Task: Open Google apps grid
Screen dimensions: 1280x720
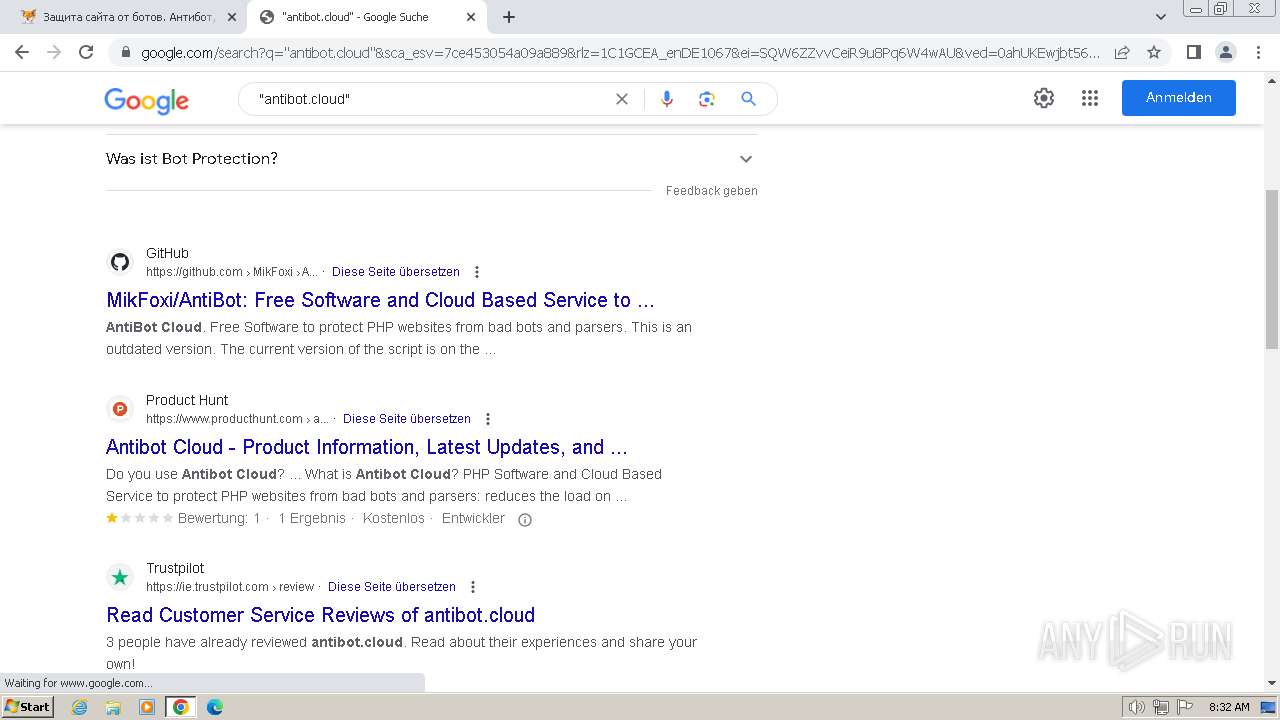Action: coord(1090,98)
